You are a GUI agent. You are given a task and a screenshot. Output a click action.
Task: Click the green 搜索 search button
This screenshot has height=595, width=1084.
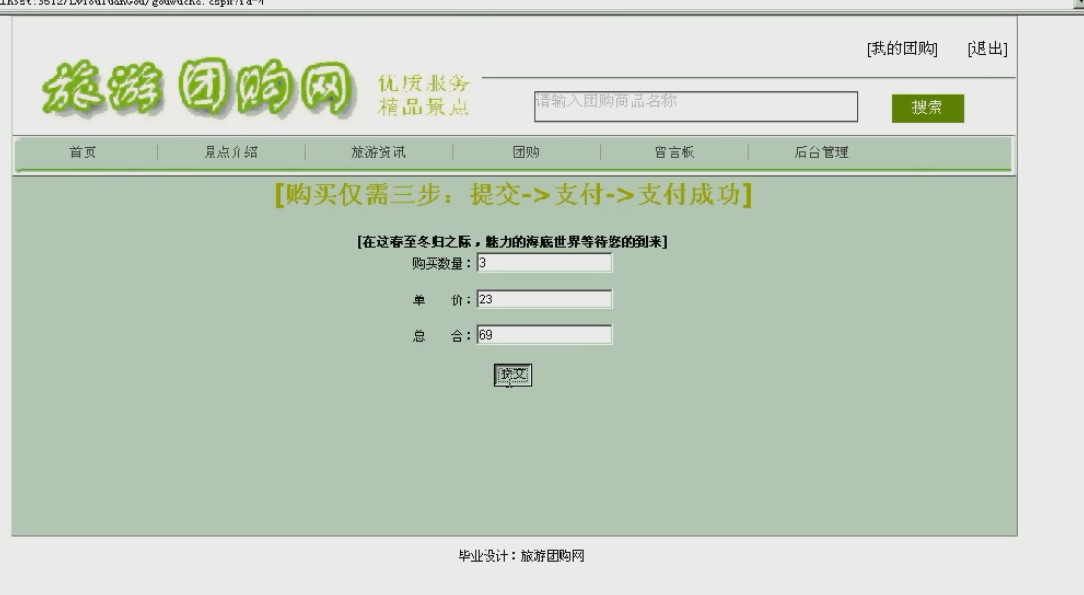point(927,108)
